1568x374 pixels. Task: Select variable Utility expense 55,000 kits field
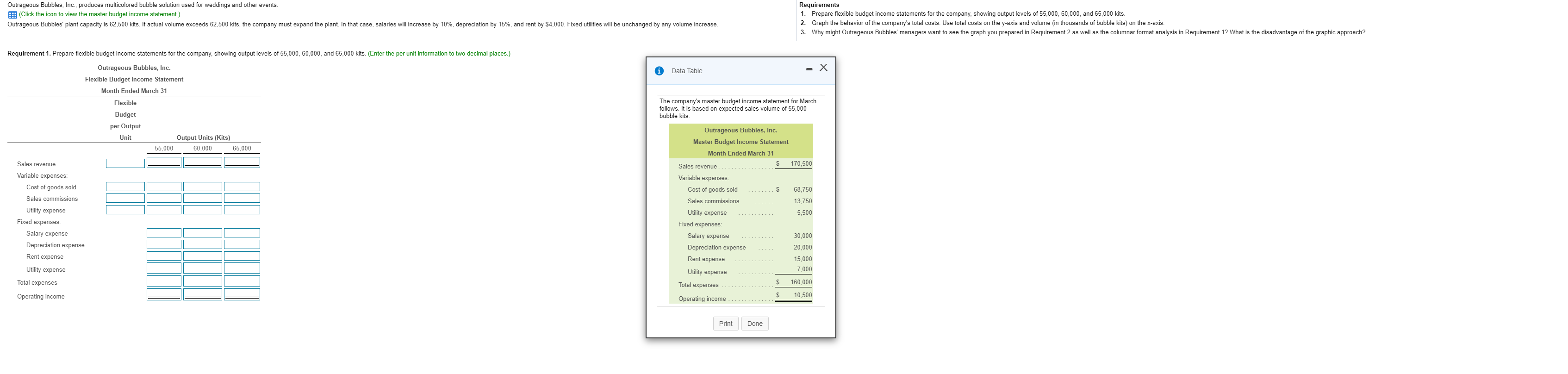pos(164,210)
